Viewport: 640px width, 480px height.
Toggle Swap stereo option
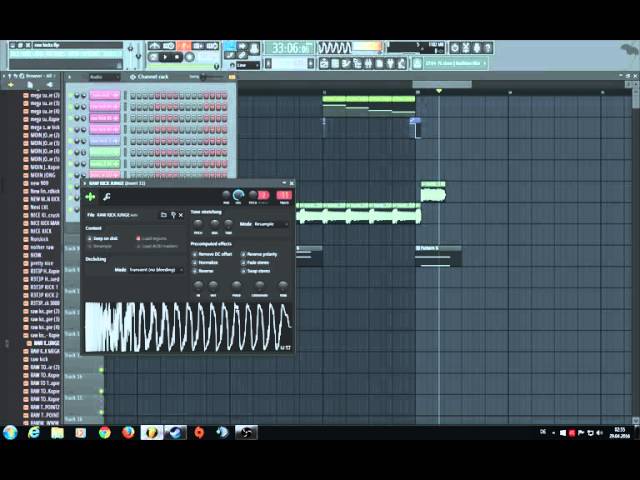pos(256,271)
